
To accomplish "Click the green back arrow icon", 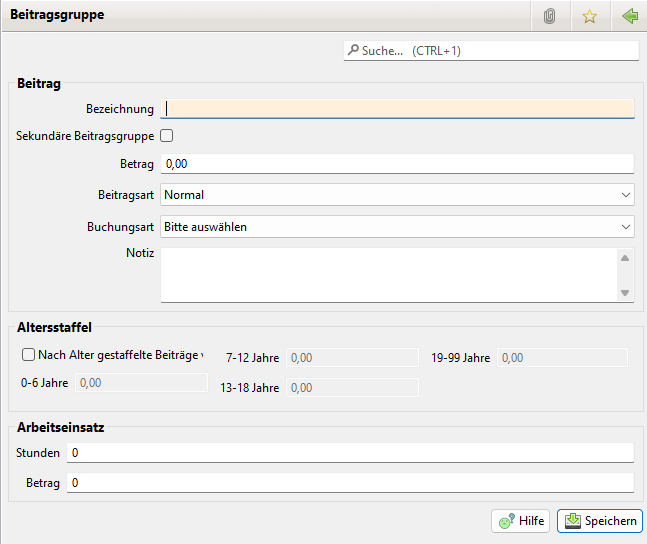I will click(x=629, y=17).
